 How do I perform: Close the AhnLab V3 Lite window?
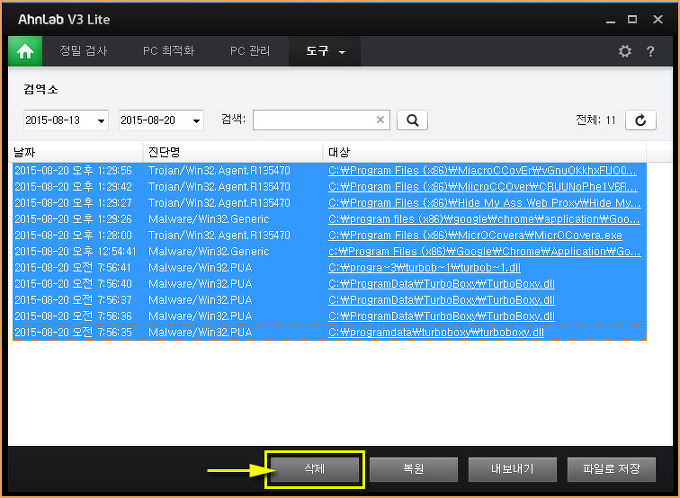click(x=658, y=20)
